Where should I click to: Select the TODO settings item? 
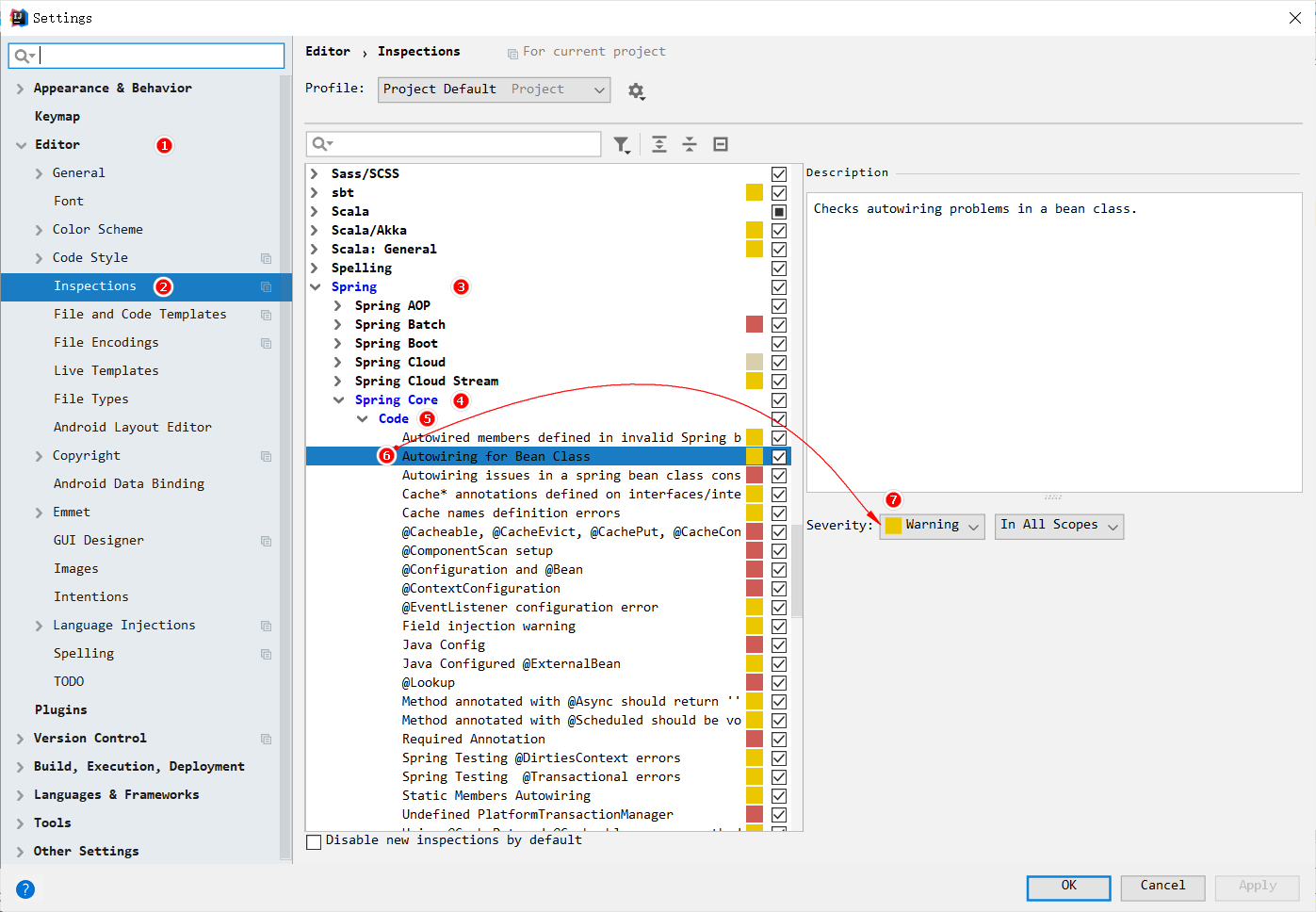click(69, 682)
